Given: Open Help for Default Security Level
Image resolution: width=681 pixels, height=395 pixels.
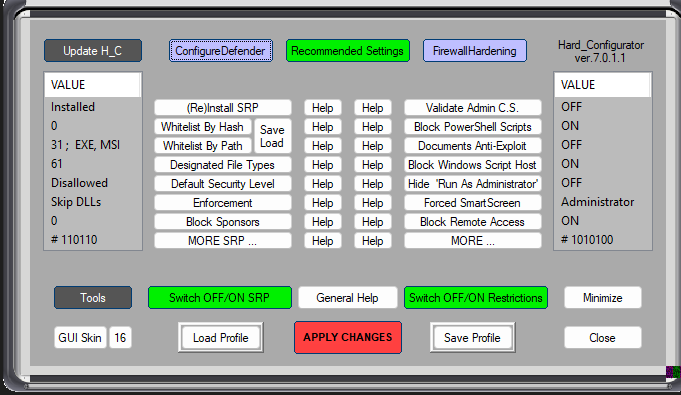Looking at the screenshot, I should point(323,184).
